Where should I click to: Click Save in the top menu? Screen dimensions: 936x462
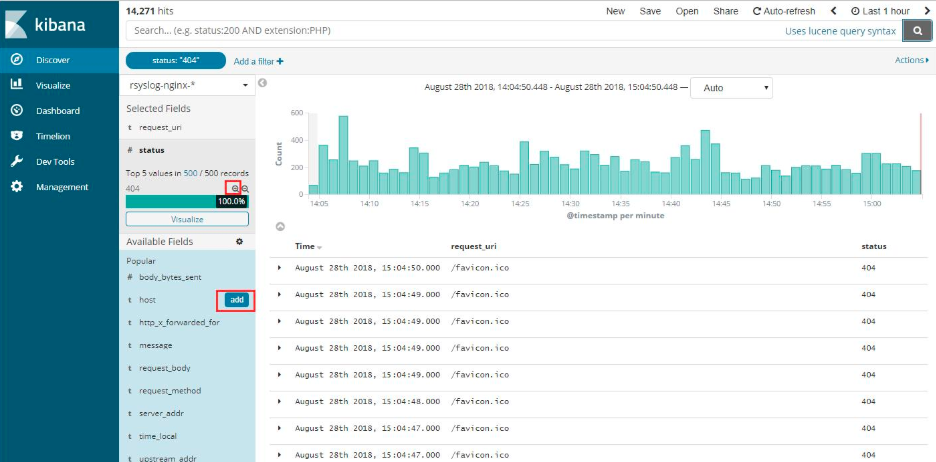650,11
